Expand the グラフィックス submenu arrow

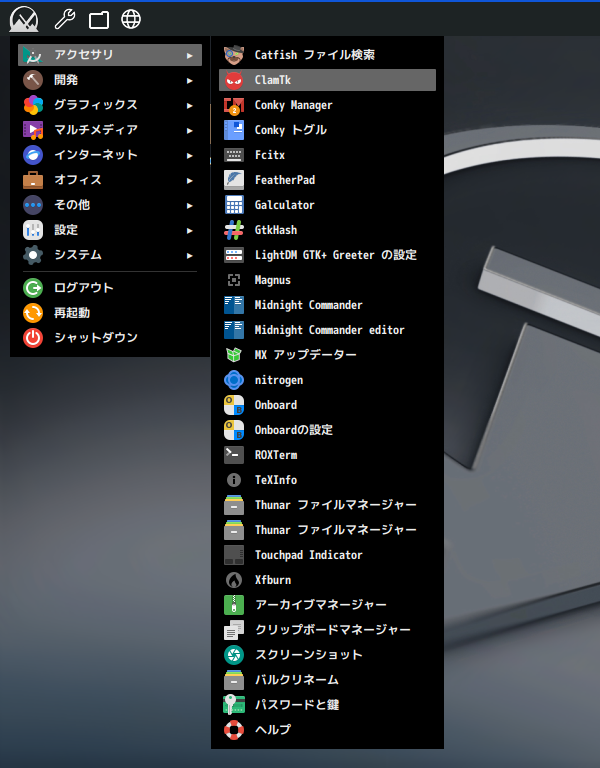tap(190, 105)
